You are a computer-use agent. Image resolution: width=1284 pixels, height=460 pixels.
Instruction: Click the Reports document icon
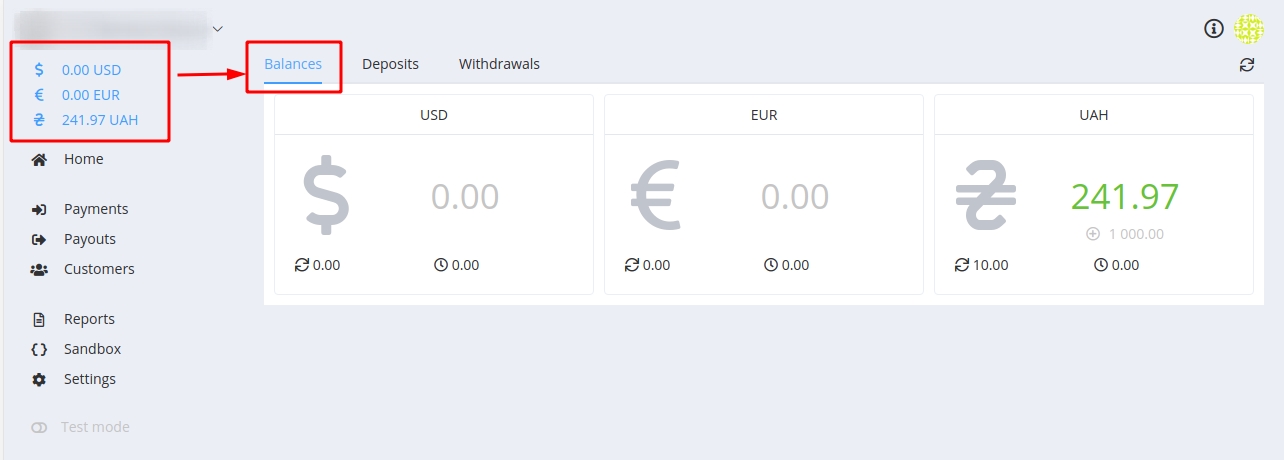pyautogui.click(x=39, y=320)
